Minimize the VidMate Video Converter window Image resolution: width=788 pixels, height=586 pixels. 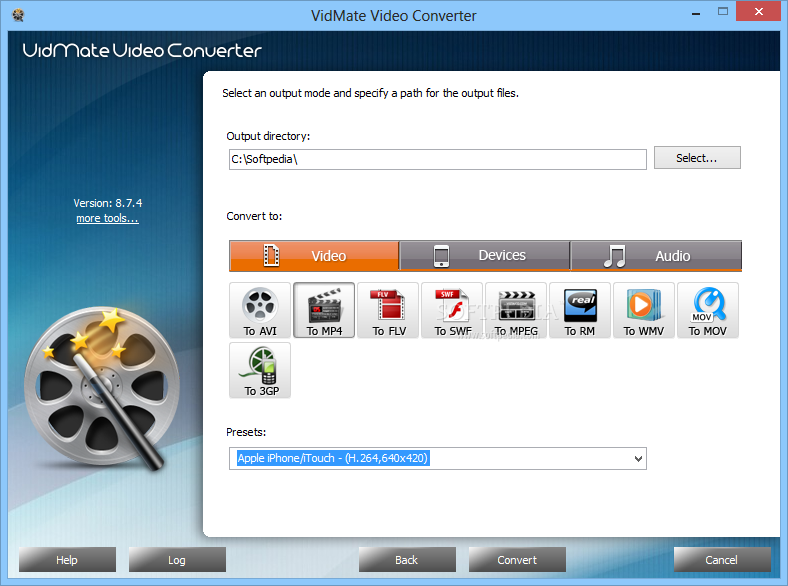point(696,12)
